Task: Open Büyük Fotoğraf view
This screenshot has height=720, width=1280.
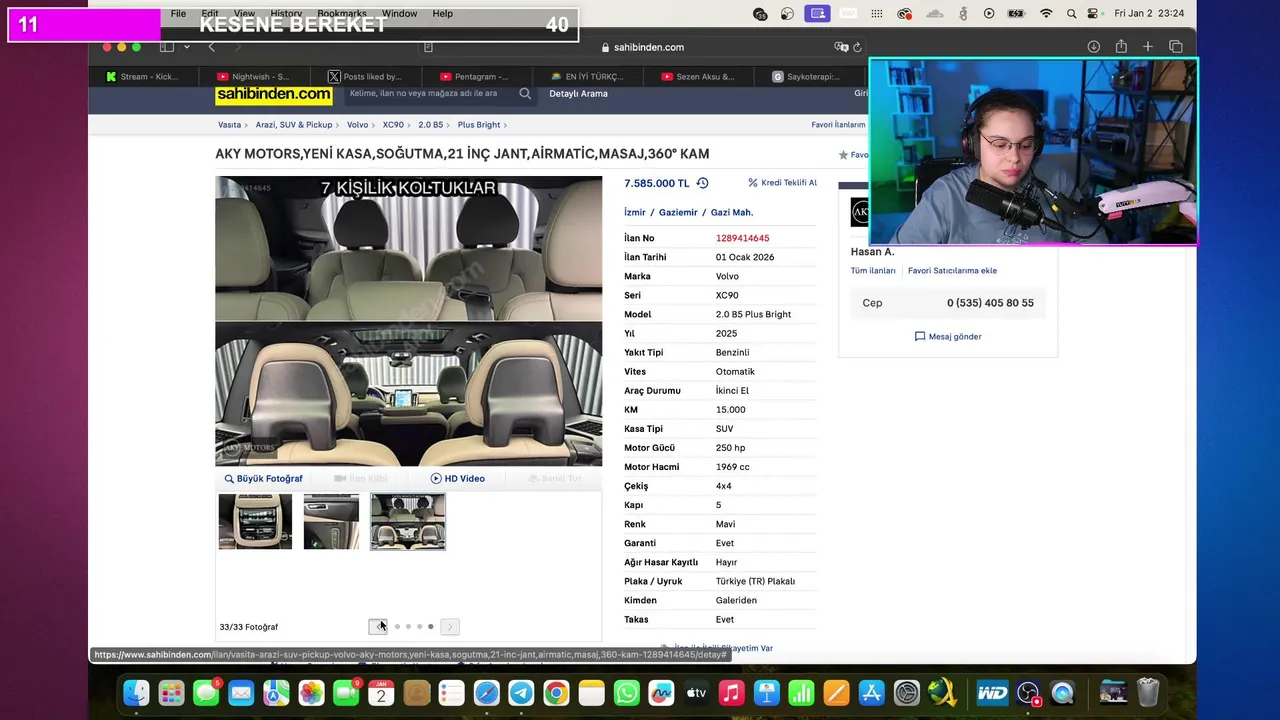Action: point(263,479)
